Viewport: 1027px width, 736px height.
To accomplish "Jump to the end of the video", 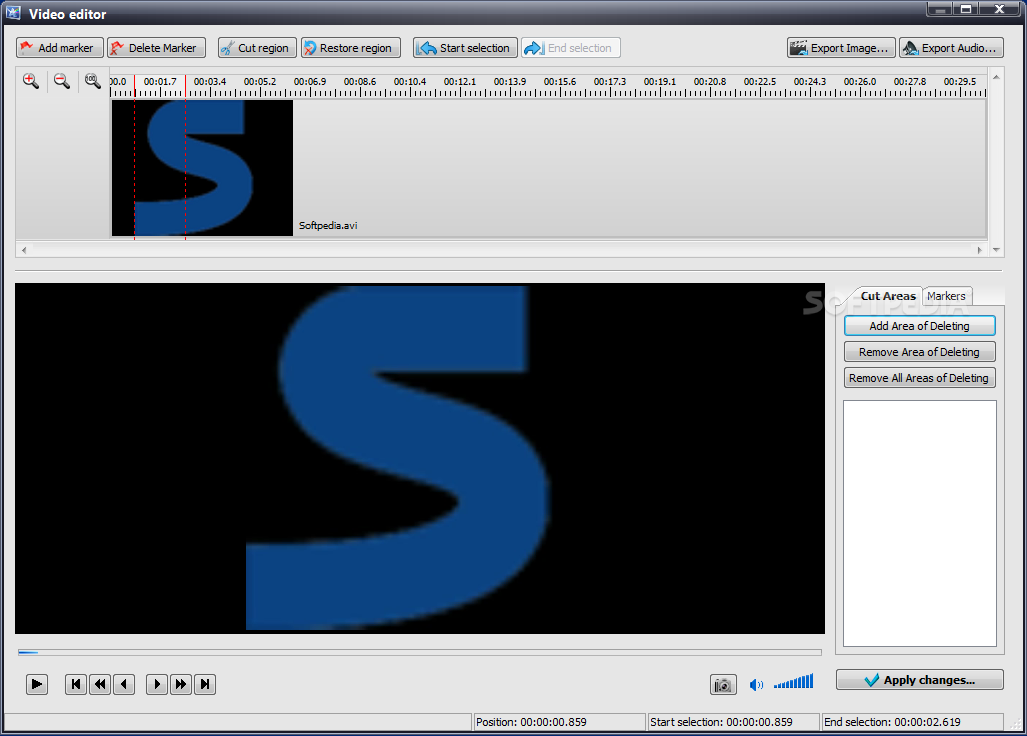I will pyautogui.click(x=205, y=684).
